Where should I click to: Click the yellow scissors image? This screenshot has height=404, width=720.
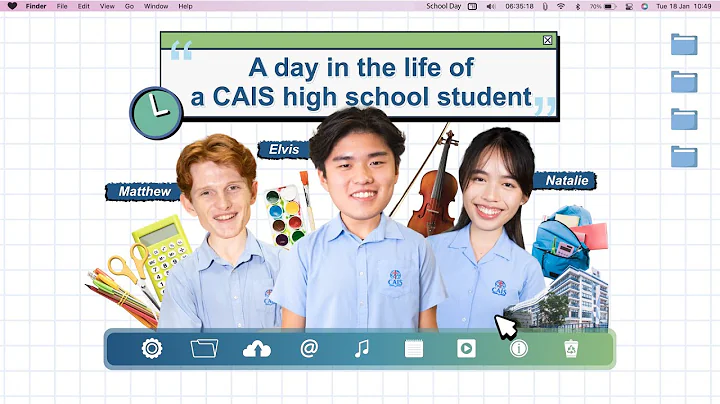(133, 275)
